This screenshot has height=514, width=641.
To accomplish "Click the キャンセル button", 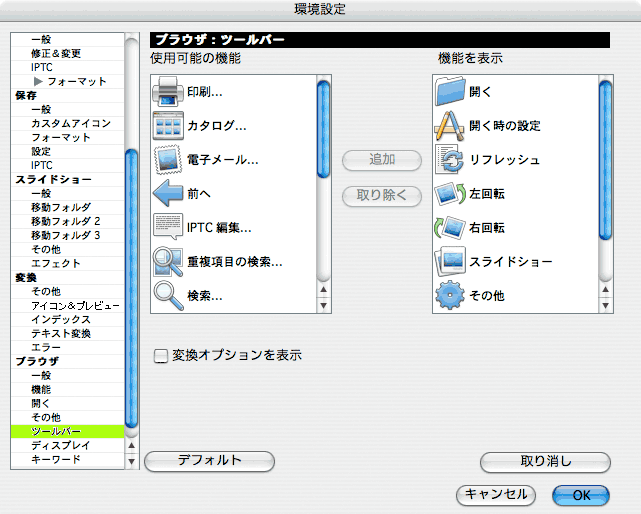I will click(496, 495).
